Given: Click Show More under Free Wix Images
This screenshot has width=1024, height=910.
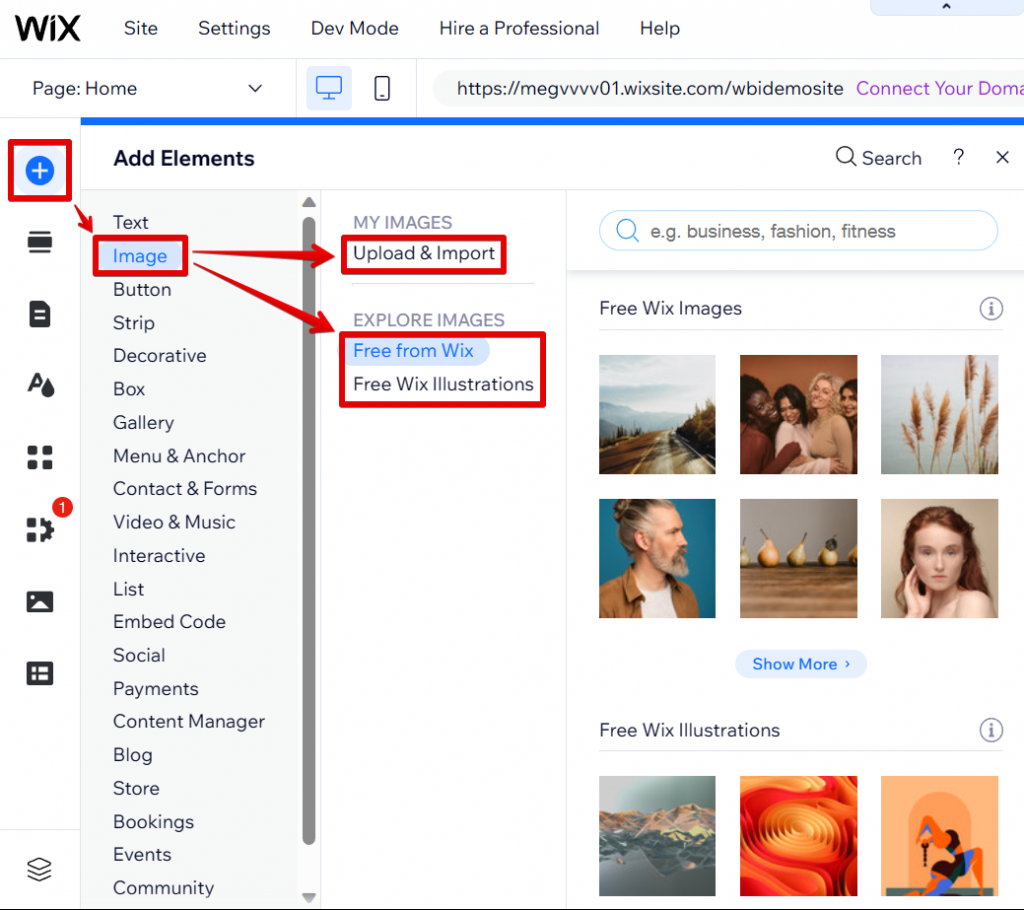Looking at the screenshot, I should 800,663.
